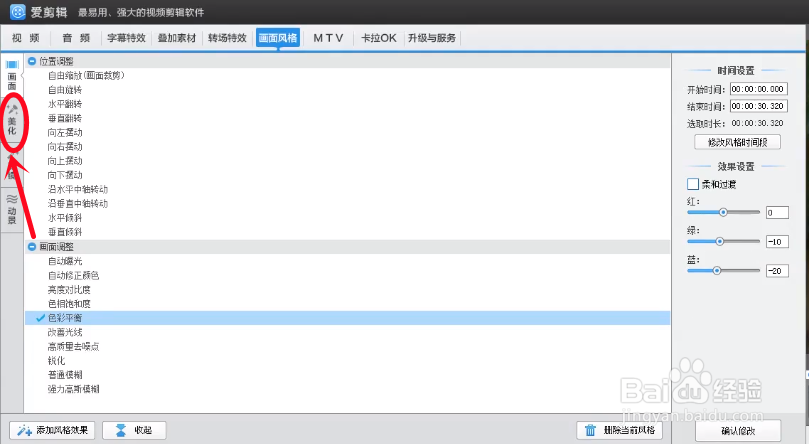The image size is (809, 444).
Task: Open the 卡拉OK tab
Action: (x=379, y=38)
